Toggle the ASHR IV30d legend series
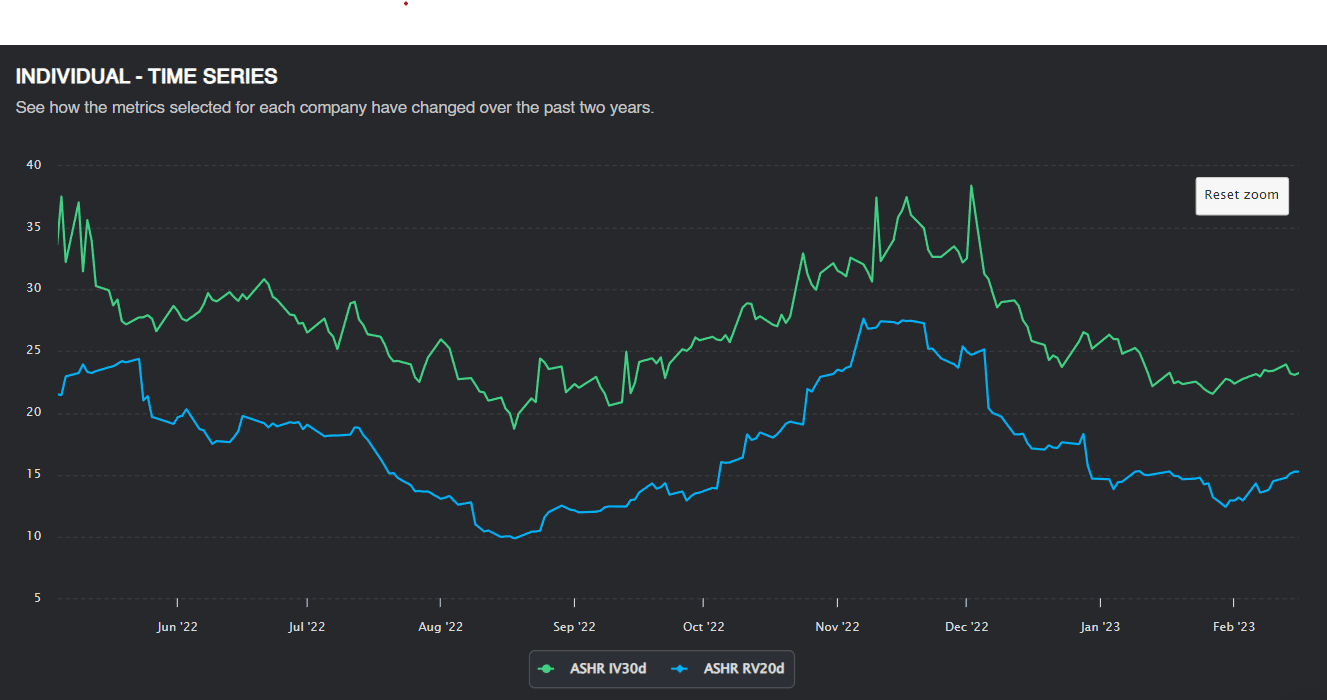The width and height of the screenshot is (1327, 700). [x=592, y=668]
